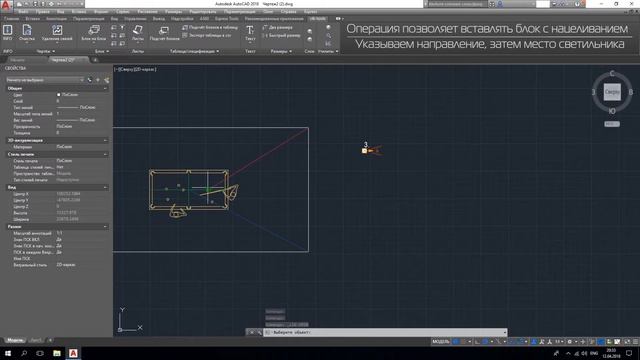Expand the Утилиты ribbon panel dropdown

(328, 51)
